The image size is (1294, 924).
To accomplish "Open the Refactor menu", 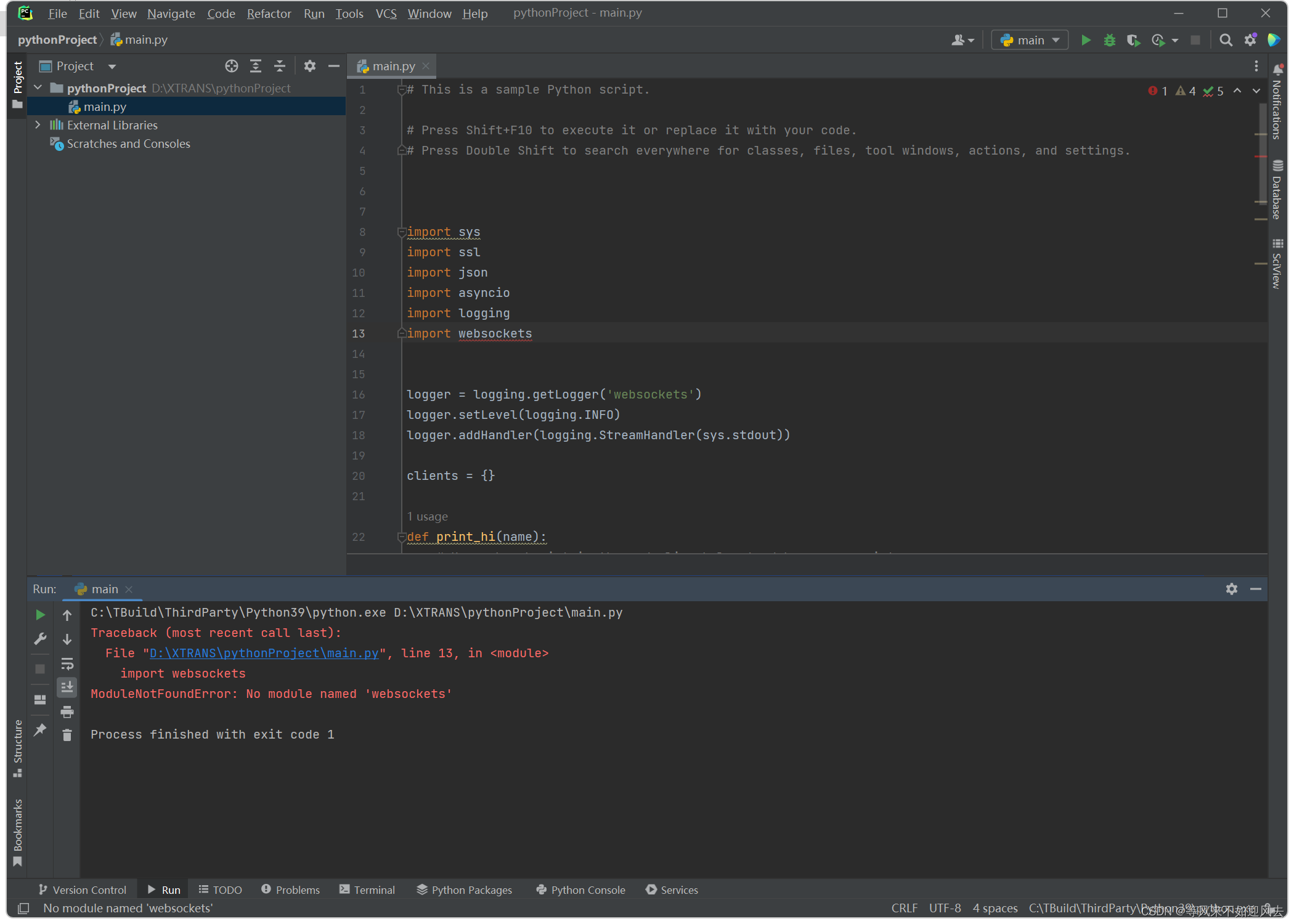I will pyautogui.click(x=269, y=14).
